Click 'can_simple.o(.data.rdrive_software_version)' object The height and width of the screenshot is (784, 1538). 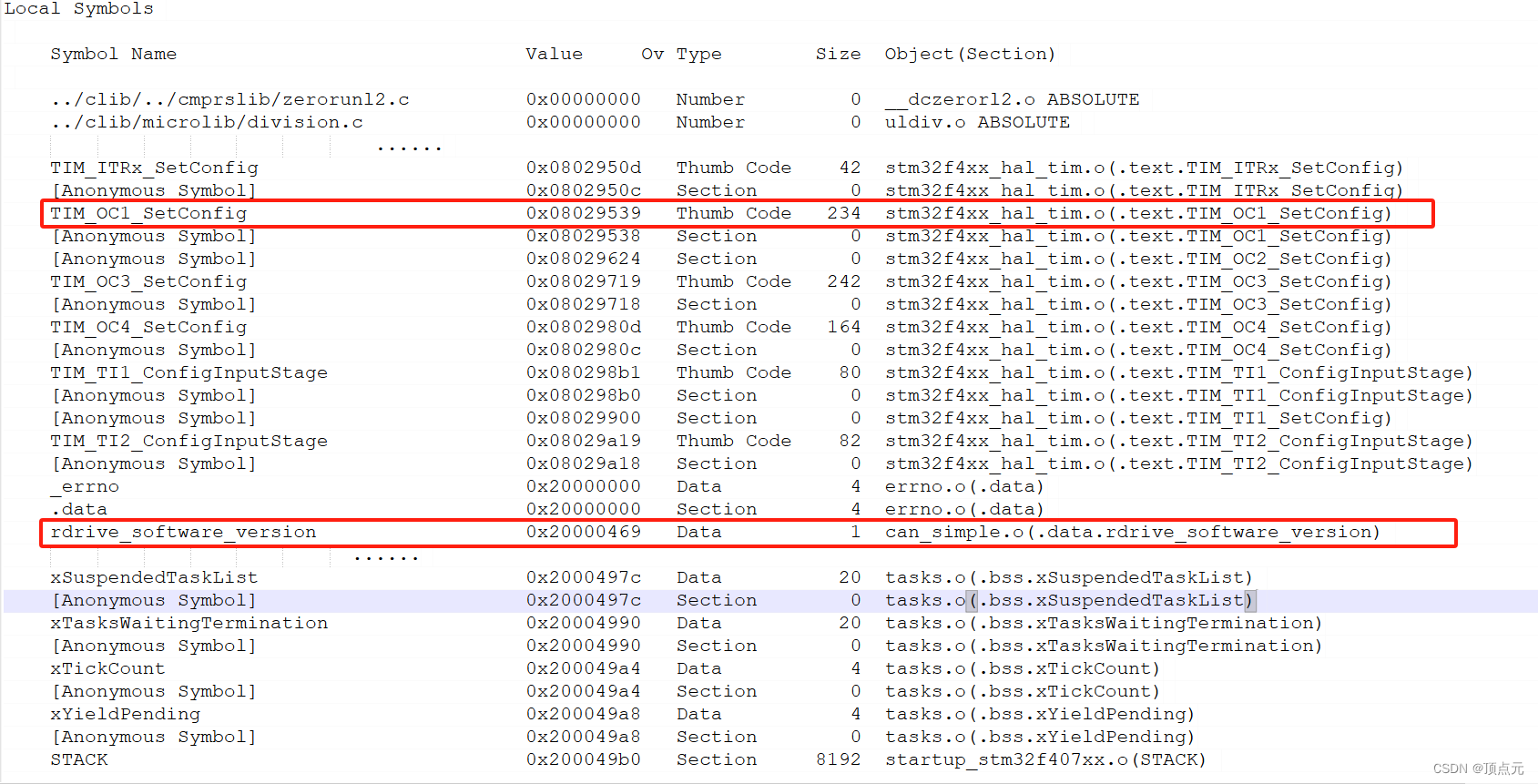tap(1133, 532)
